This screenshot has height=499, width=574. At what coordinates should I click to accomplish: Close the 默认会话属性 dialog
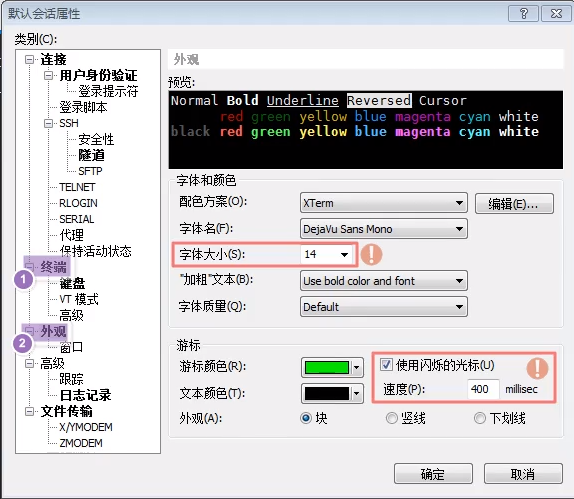point(556,14)
